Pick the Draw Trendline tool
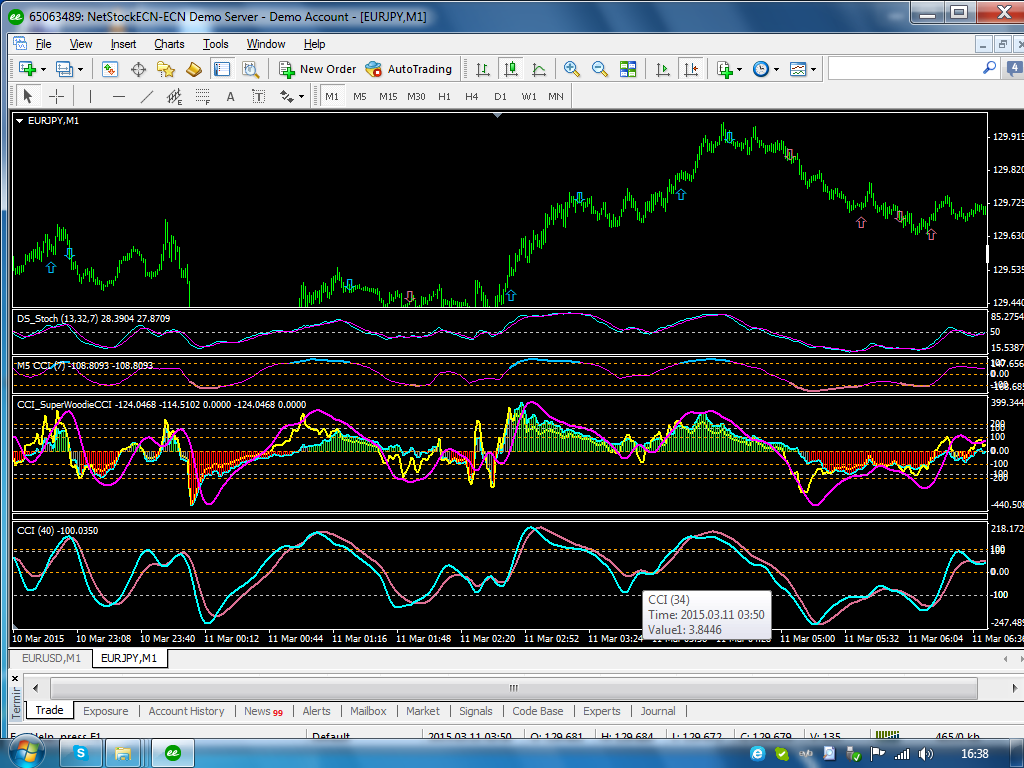 tap(147, 96)
